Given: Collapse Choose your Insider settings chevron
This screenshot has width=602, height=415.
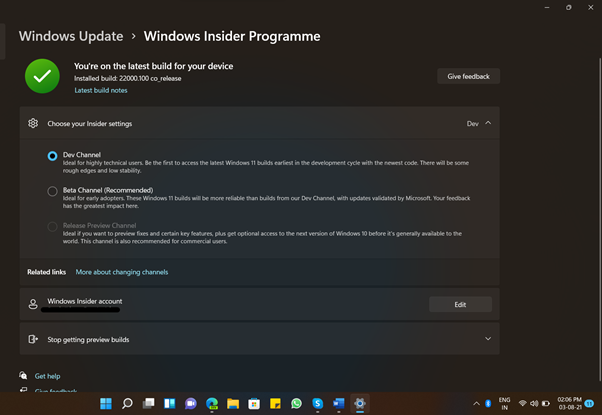Looking at the screenshot, I should [x=488, y=123].
